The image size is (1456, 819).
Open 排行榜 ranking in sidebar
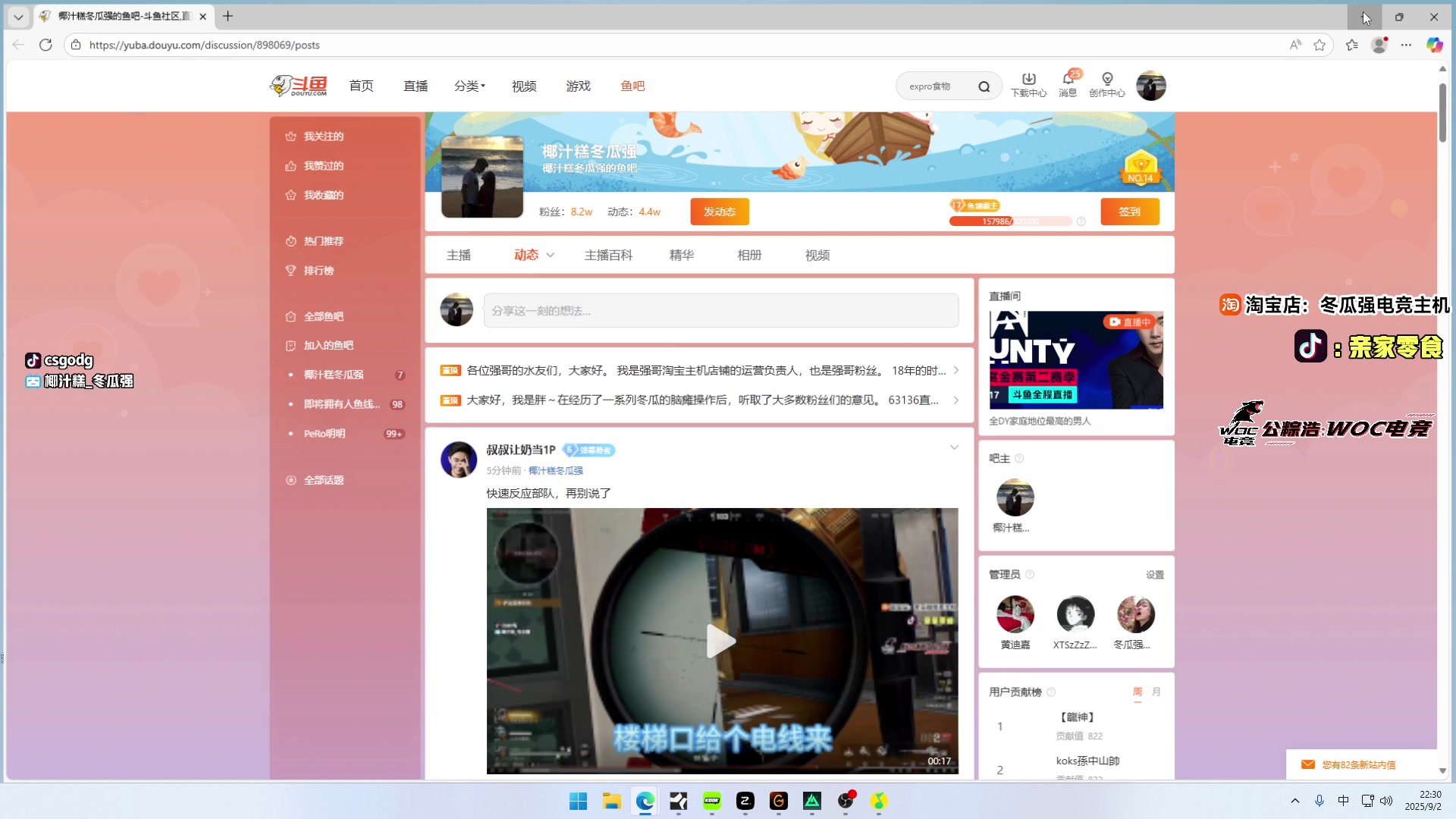coord(318,271)
